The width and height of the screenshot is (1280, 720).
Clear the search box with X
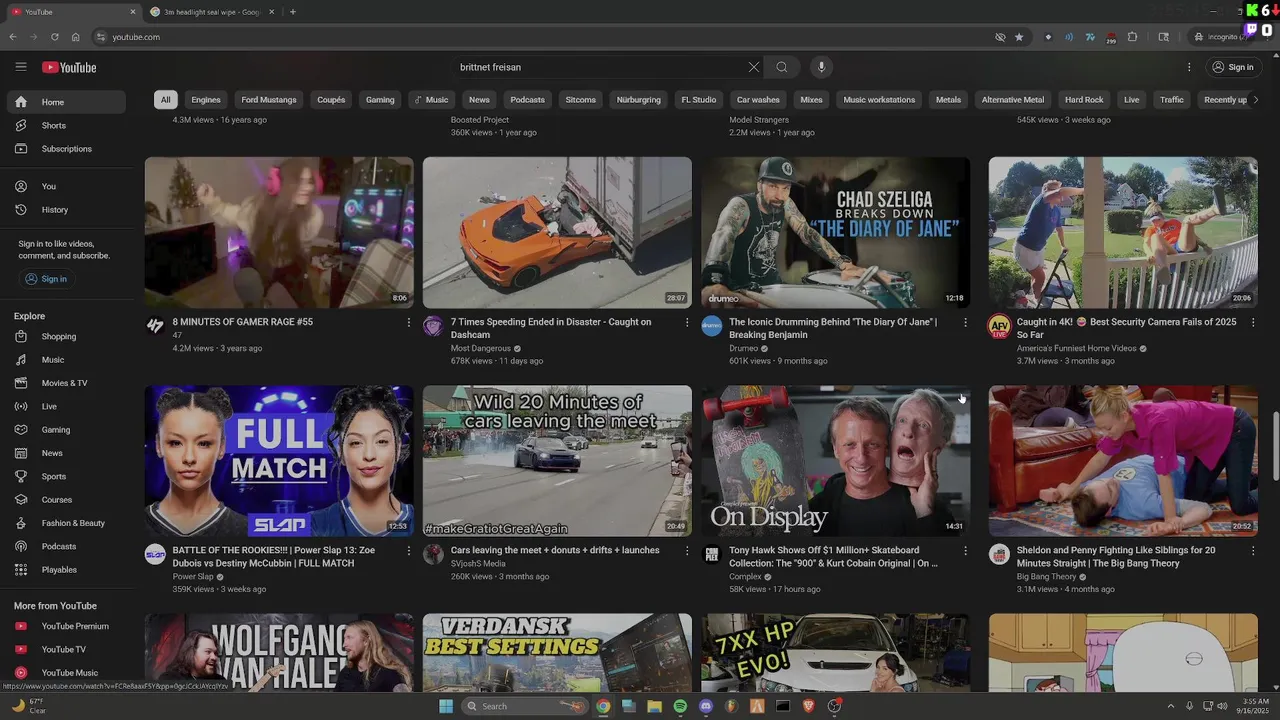click(x=754, y=67)
